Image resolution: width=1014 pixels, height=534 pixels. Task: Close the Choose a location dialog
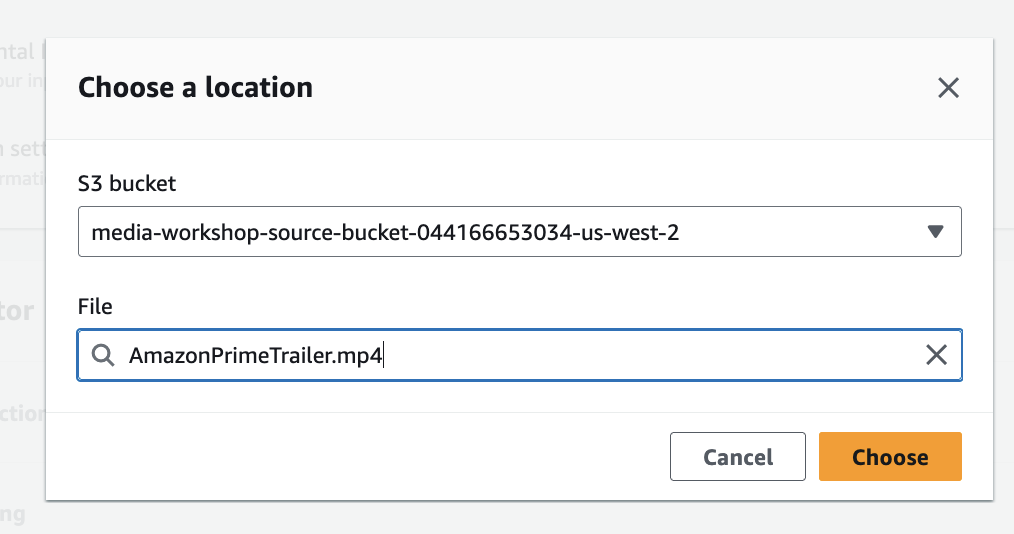coord(948,88)
